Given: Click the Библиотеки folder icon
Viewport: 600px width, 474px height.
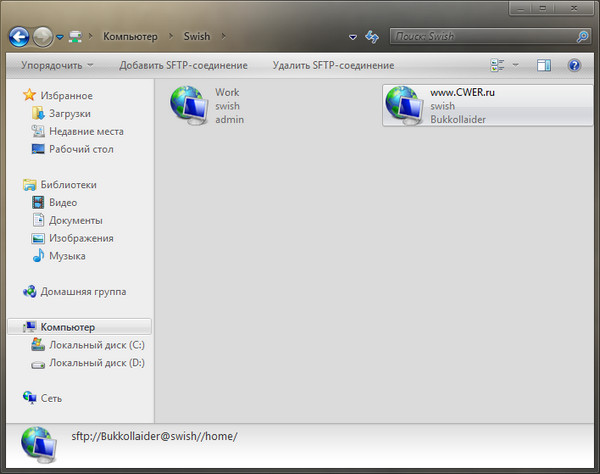Looking at the screenshot, I should coord(29,185).
